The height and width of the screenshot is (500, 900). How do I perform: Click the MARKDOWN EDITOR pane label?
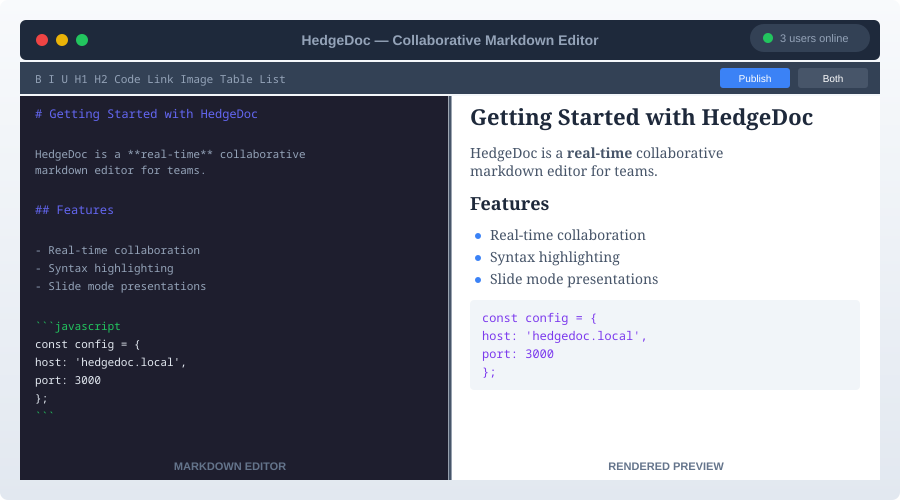tap(230, 466)
